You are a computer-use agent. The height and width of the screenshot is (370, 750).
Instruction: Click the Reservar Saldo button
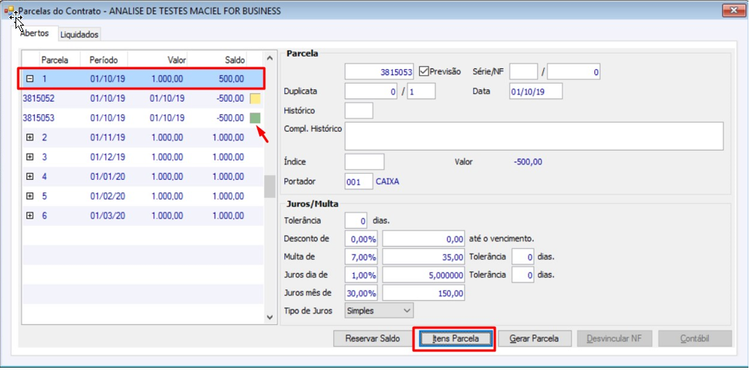[x=372, y=338]
